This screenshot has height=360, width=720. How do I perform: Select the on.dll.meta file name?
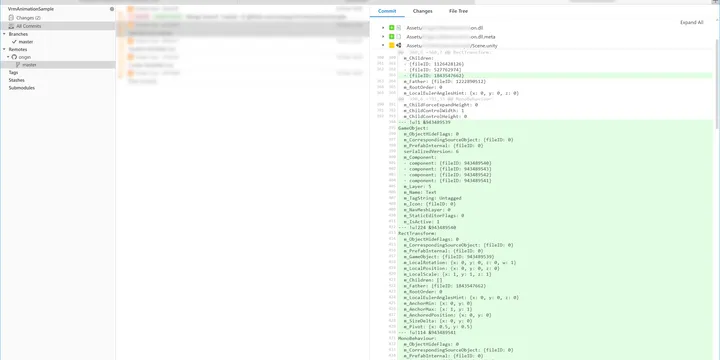coord(451,37)
